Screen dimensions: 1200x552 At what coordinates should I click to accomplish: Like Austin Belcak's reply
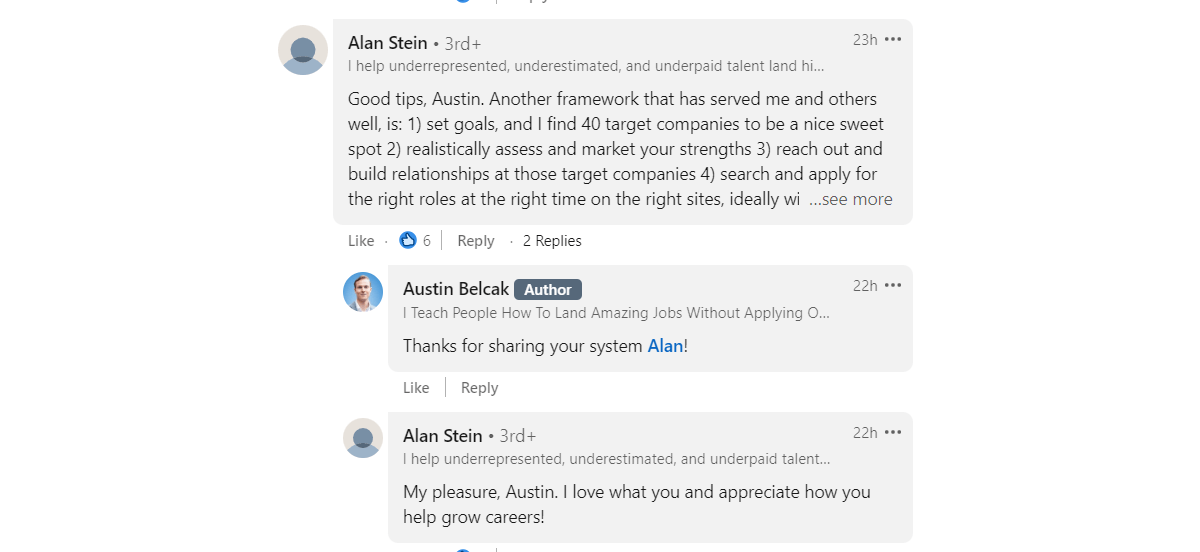(416, 388)
